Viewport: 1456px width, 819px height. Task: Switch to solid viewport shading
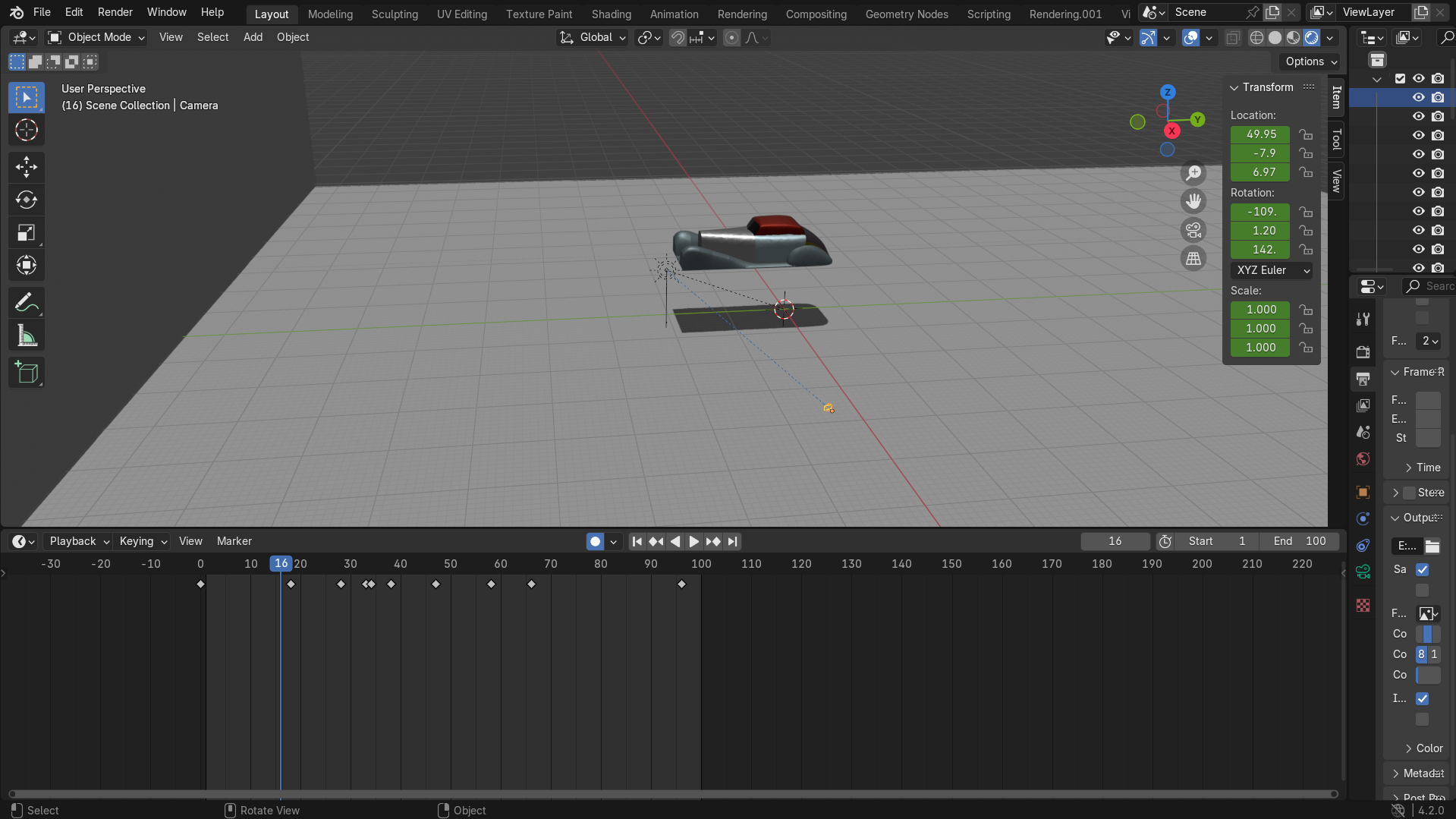point(1275,37)
